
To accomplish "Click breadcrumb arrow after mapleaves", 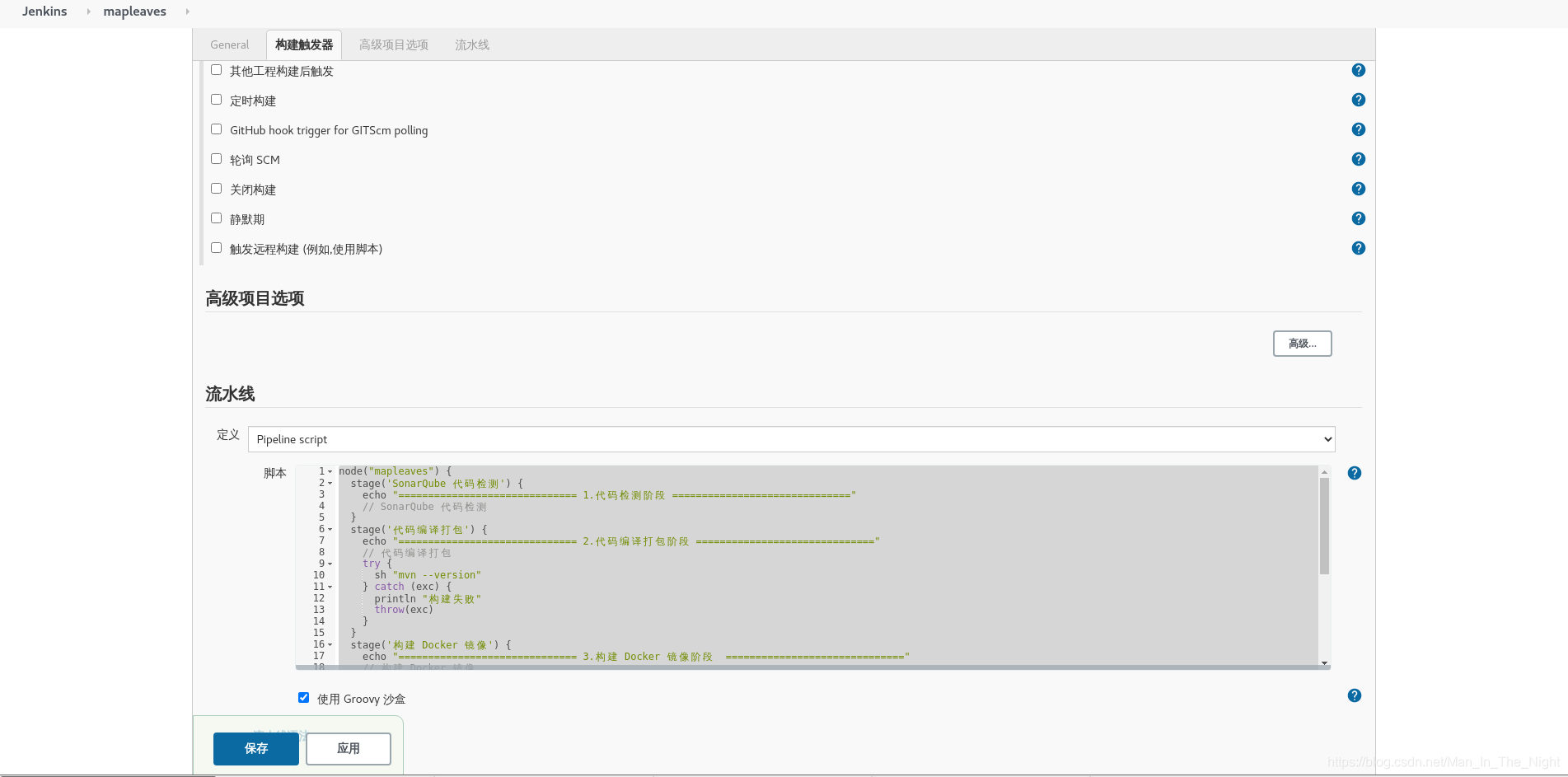I will coord(187,12).
